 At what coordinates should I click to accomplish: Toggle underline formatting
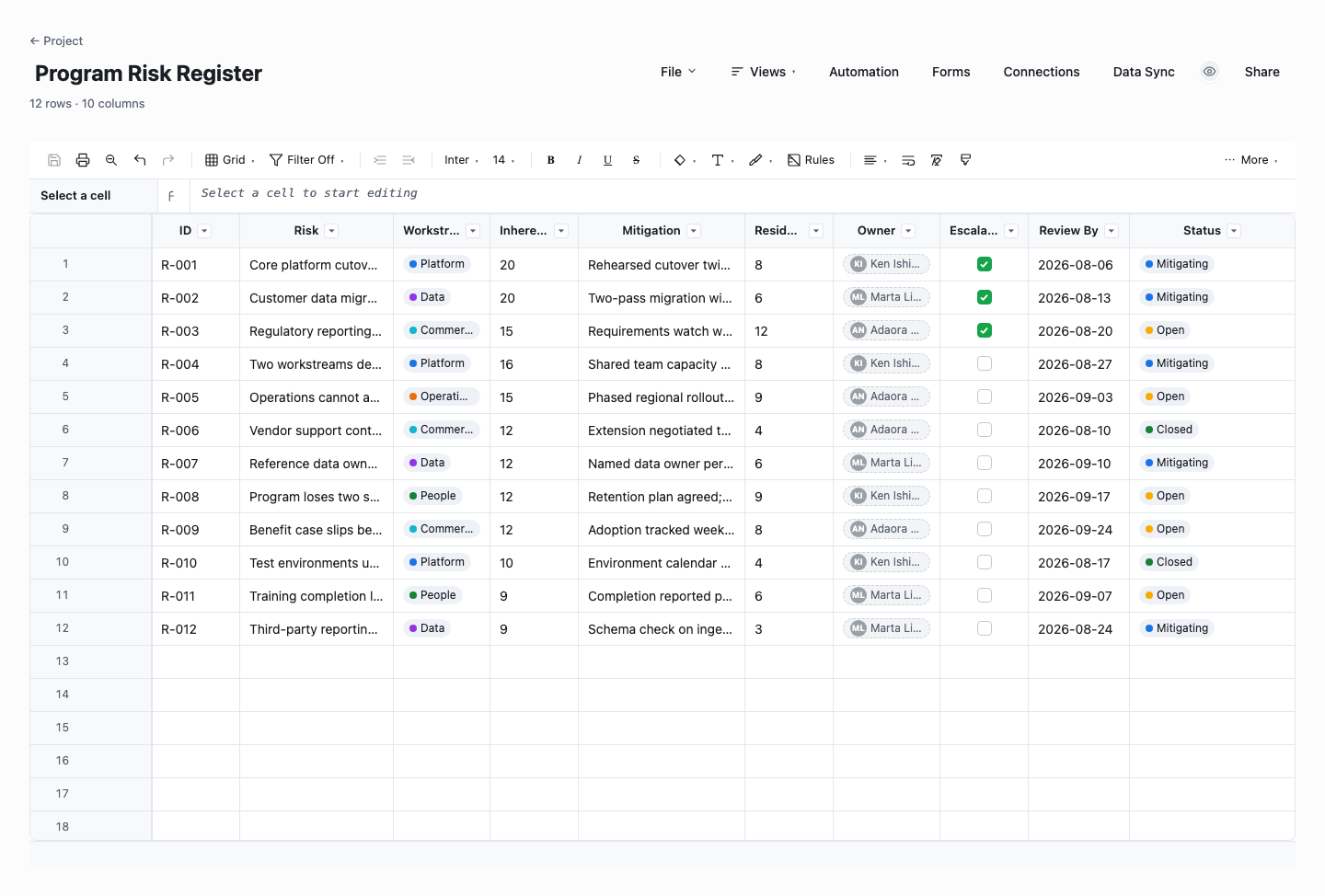(608, 160)
